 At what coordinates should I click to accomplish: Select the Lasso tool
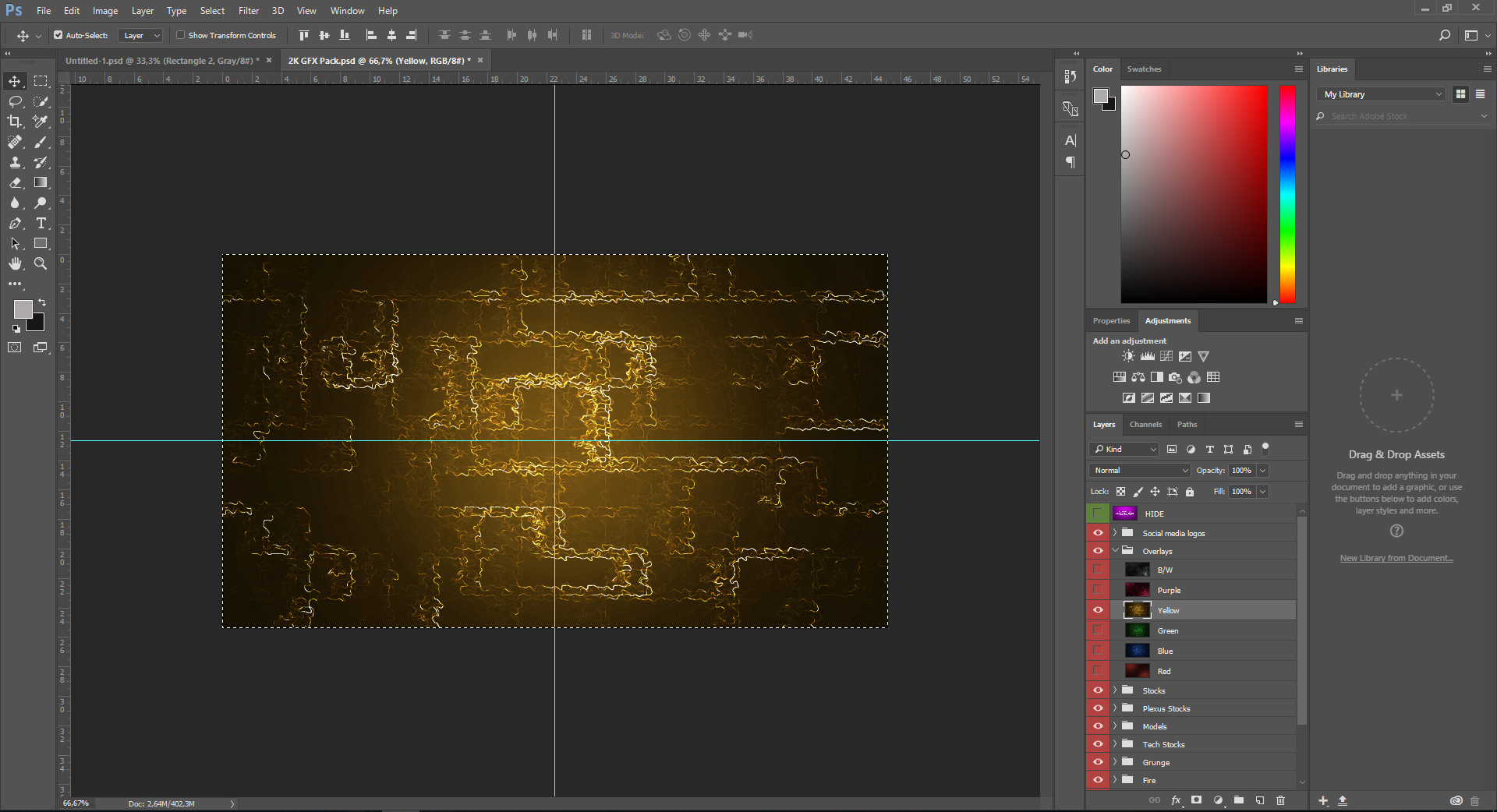[x=15, y=101]
